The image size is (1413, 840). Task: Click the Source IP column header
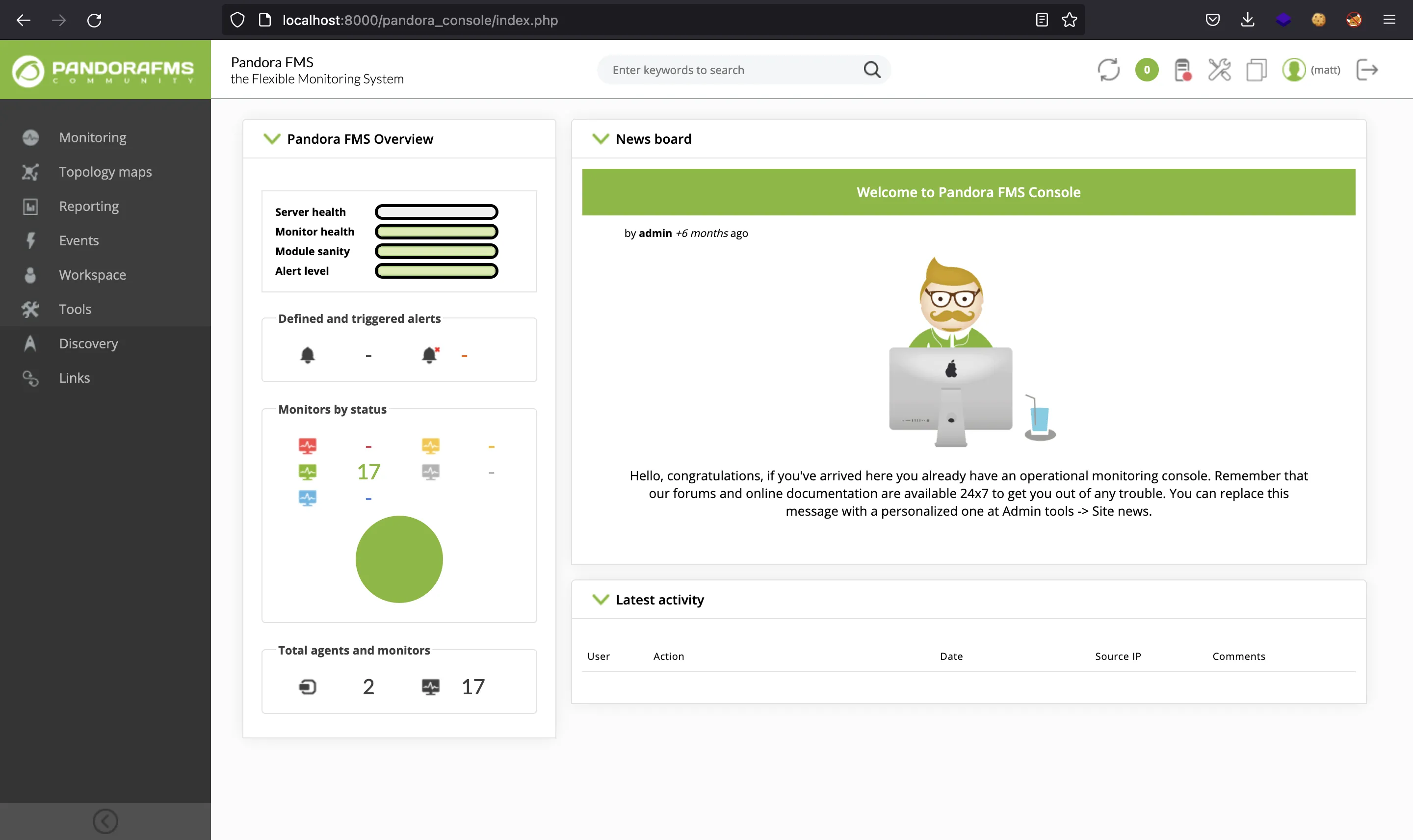(1118, 656)
